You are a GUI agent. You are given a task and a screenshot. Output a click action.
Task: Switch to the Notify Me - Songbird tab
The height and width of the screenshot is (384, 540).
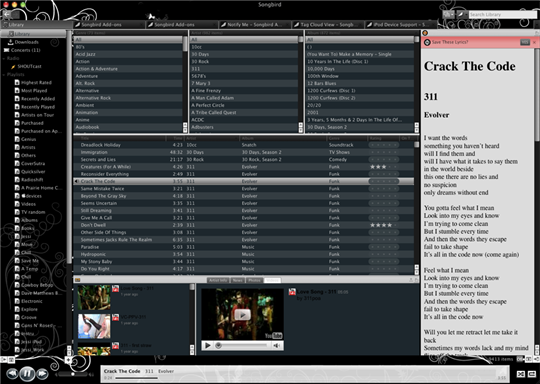coord(254,25)
